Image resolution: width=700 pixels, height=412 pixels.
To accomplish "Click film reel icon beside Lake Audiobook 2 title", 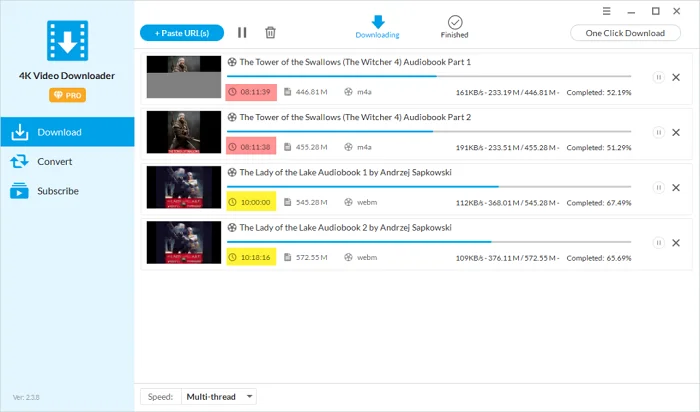I will 232,227.
